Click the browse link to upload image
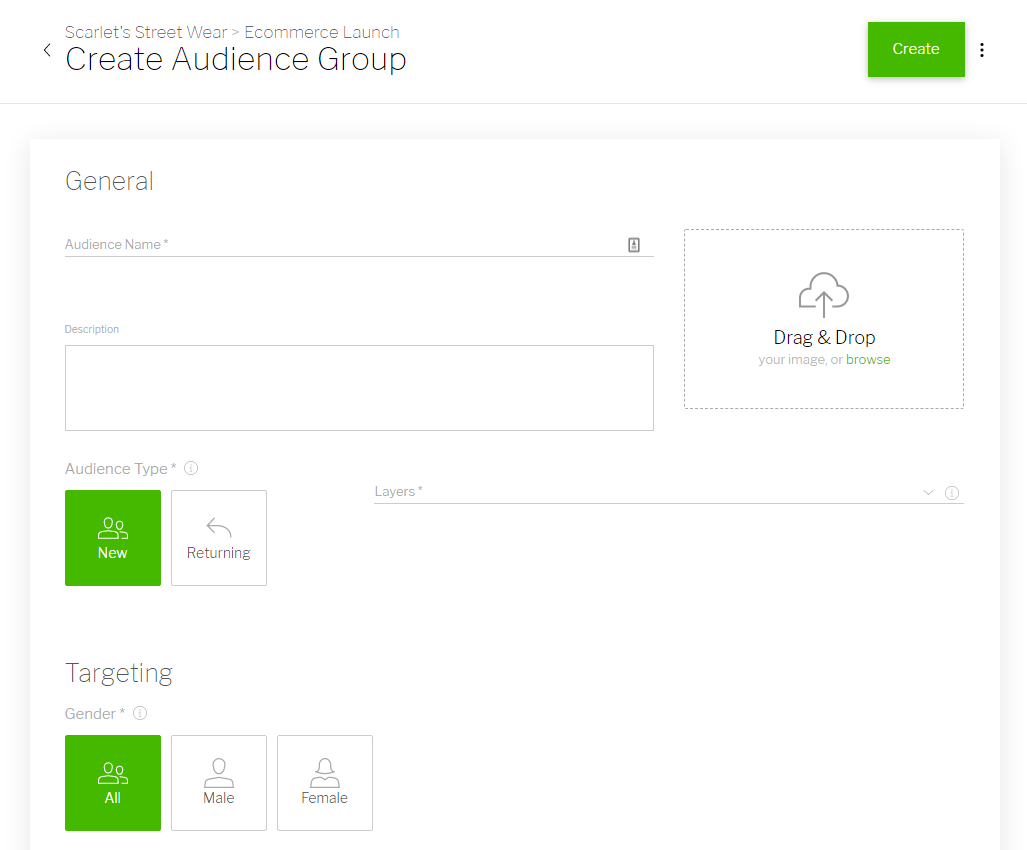 pyautogui.click(x=868, y=360)
